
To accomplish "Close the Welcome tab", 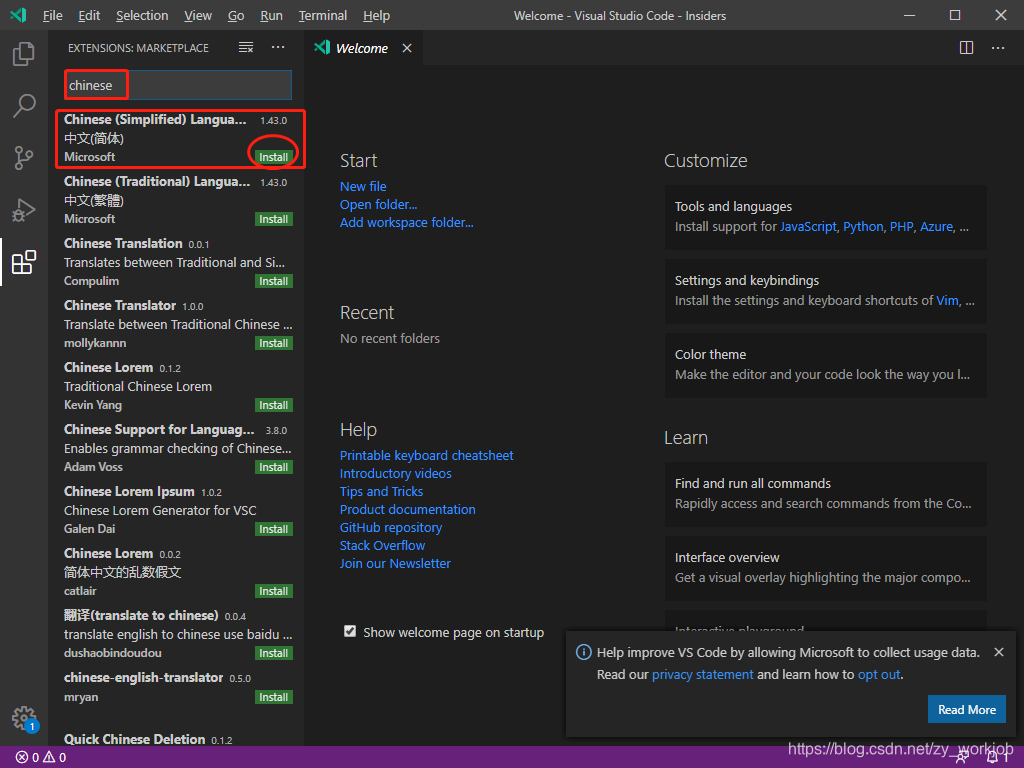I will (x=407, y=48).
